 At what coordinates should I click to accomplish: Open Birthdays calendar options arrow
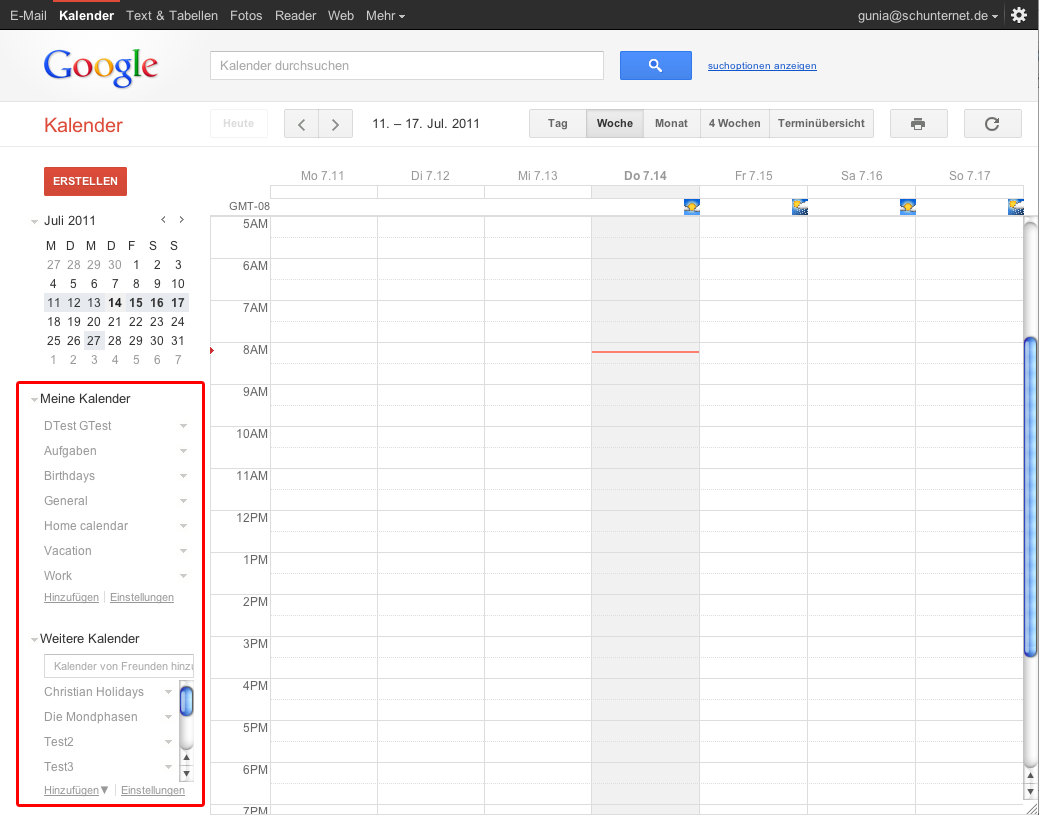coord(184,476)
